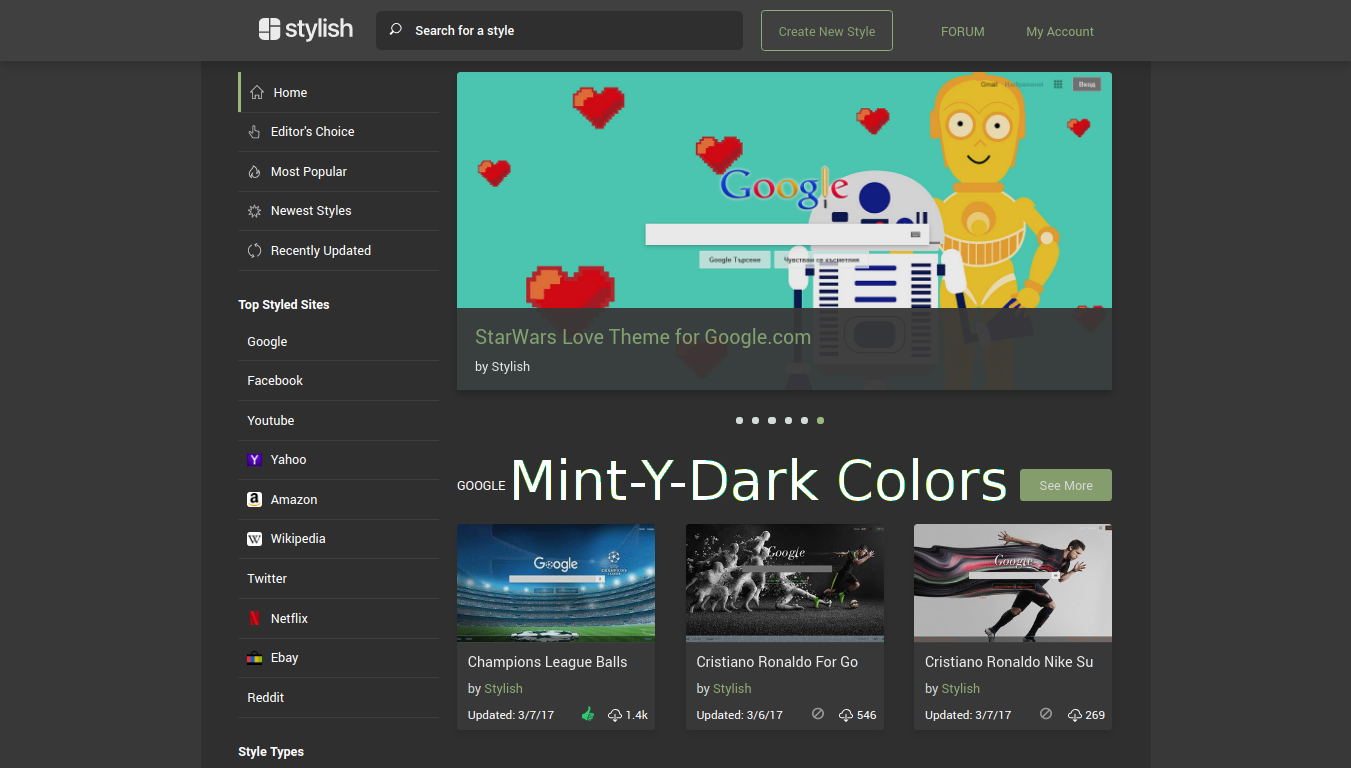Image resolution: width=1351 pixels, height=768 pixels.
Task: Open StarWars Love Theme for Google.com title
Action: [x=643, y=337]
